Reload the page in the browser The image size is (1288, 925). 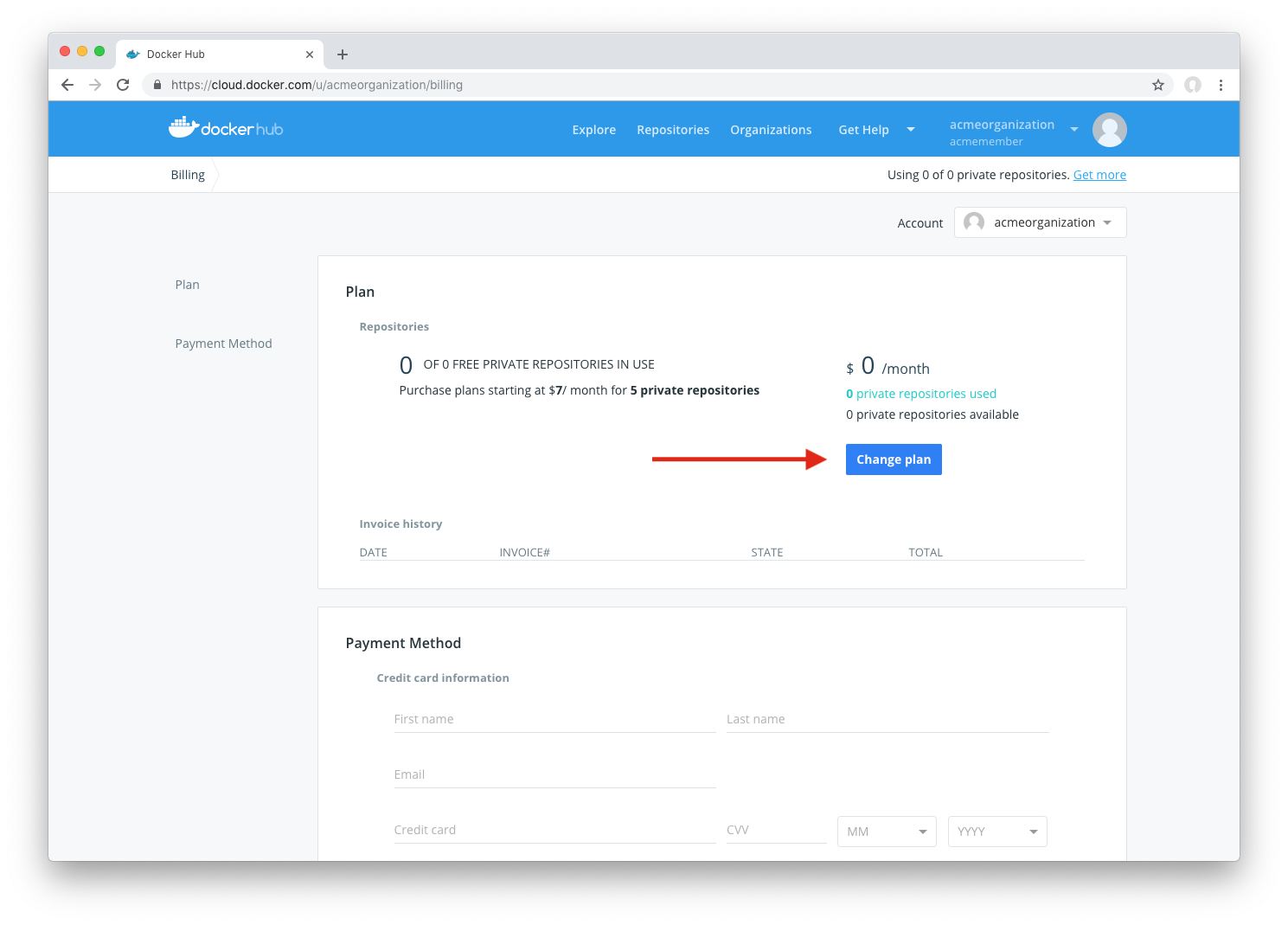[x=123, y=85]
